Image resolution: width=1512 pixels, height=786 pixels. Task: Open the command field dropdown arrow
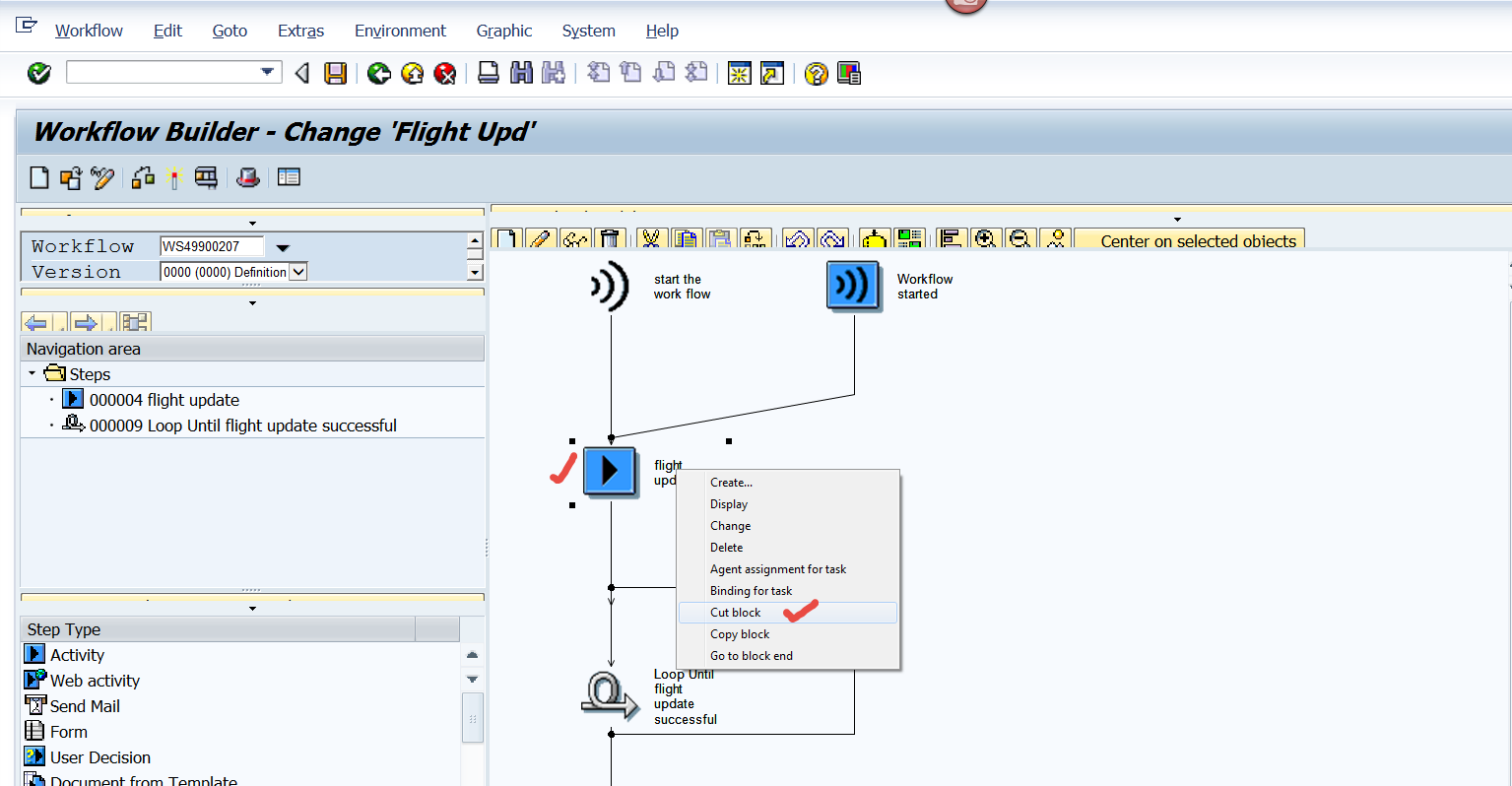pos(267,72)
